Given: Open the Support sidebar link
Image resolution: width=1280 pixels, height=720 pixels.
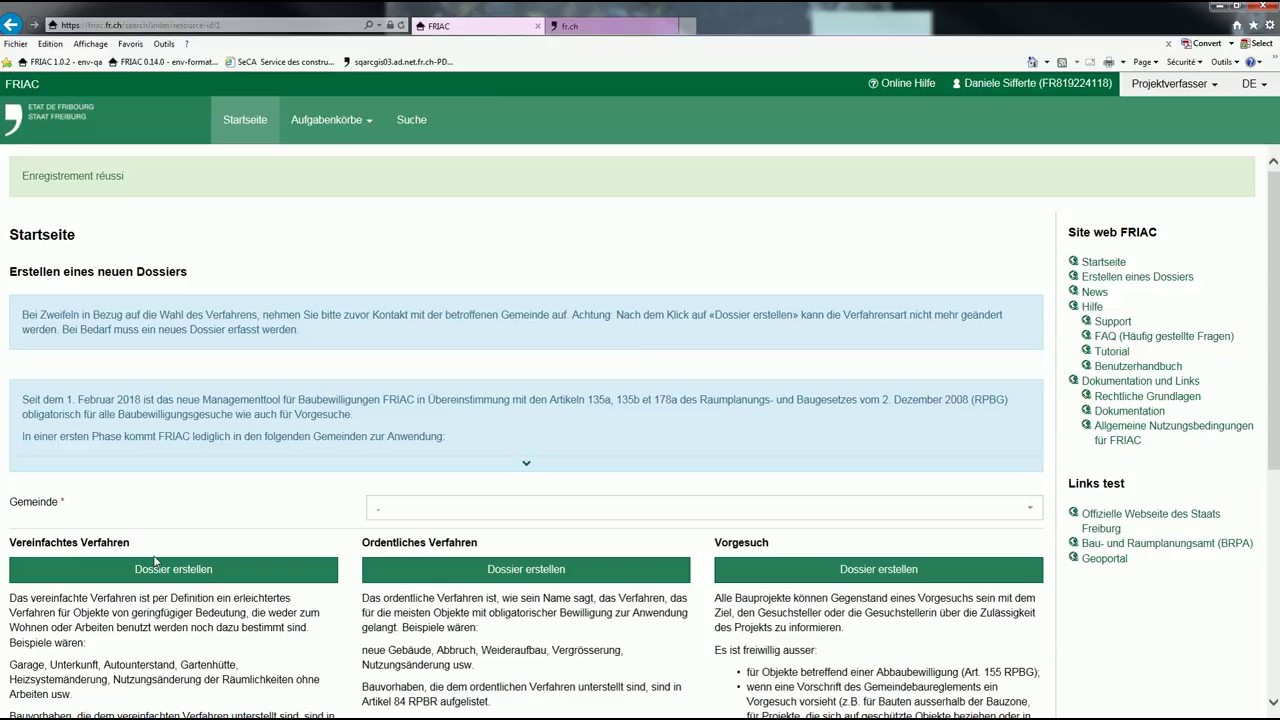Looking at the screenshot, I should click(x=1112, y=322).
